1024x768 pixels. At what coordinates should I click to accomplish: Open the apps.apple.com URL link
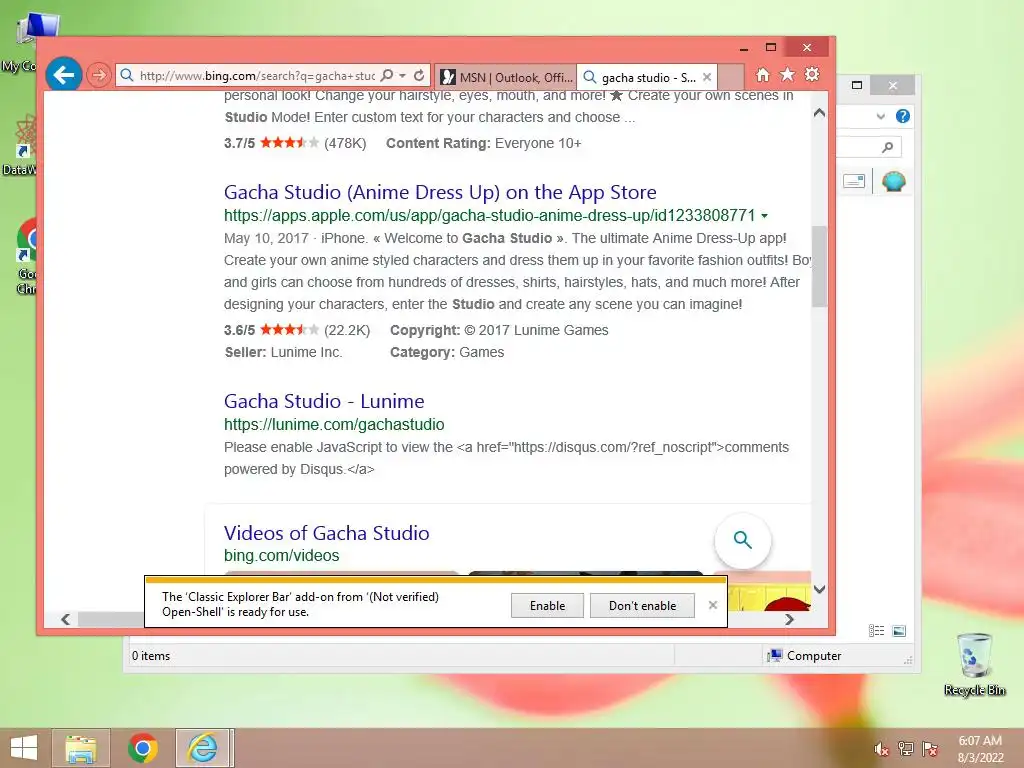pos(490,216)
